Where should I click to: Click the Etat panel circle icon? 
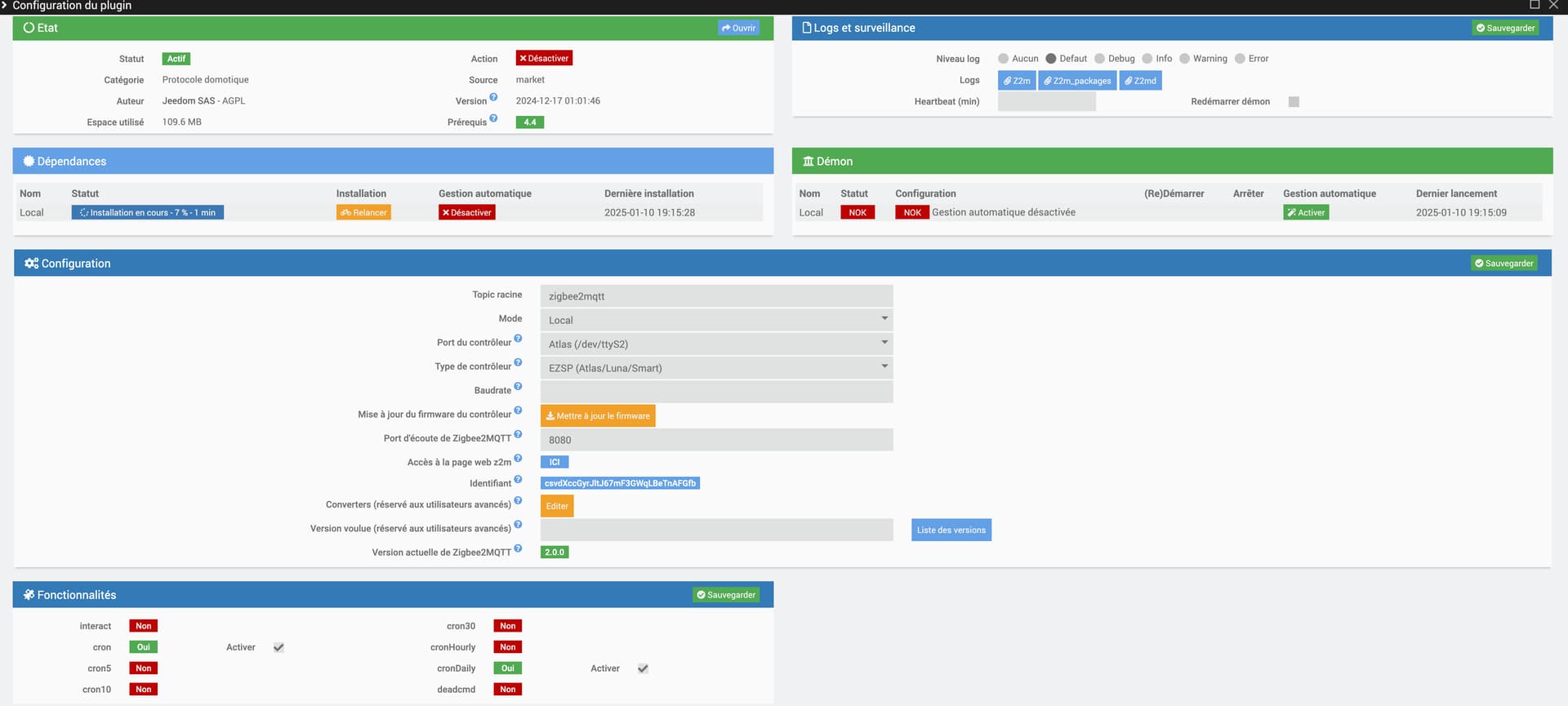pos(29,28)
